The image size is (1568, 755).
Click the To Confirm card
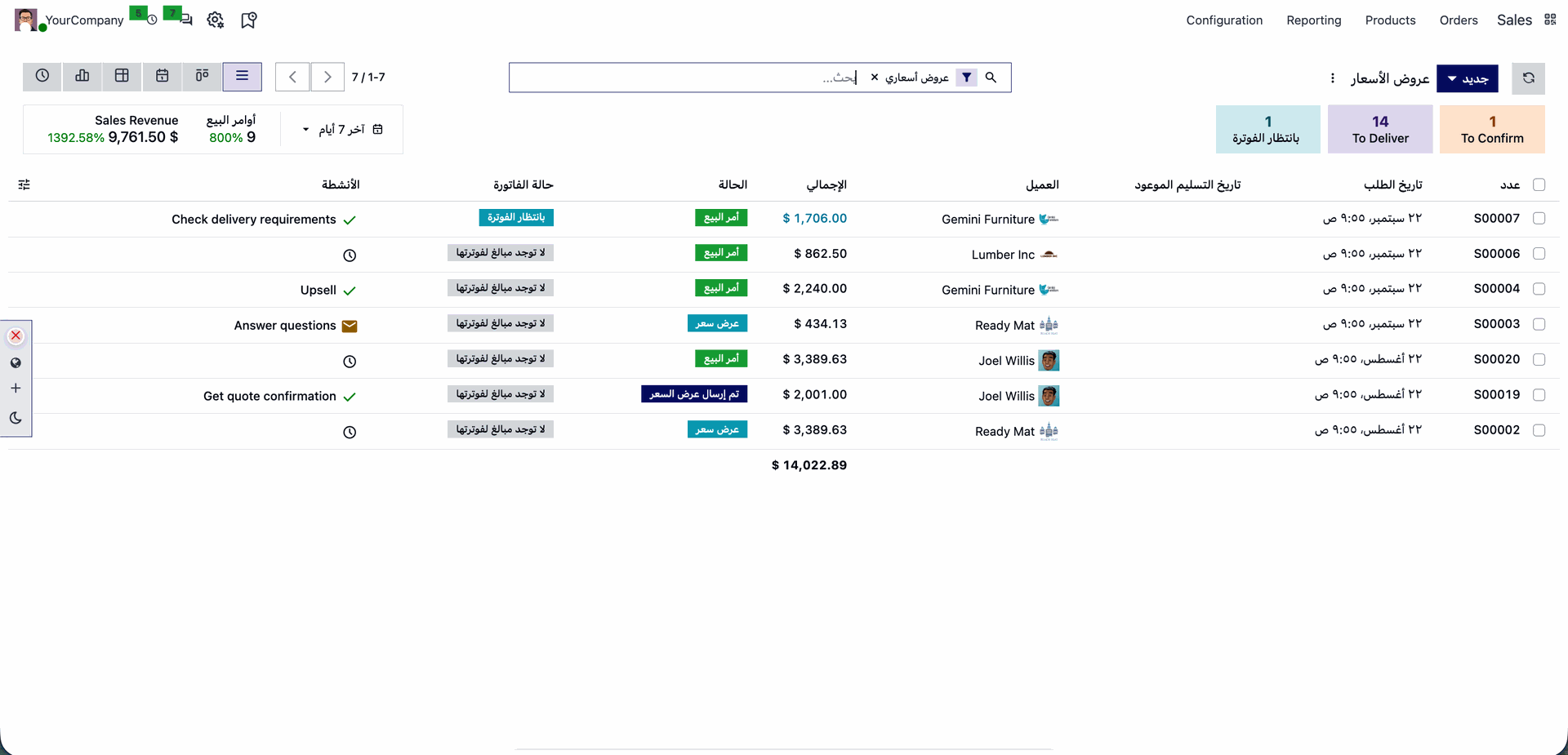1492,129
